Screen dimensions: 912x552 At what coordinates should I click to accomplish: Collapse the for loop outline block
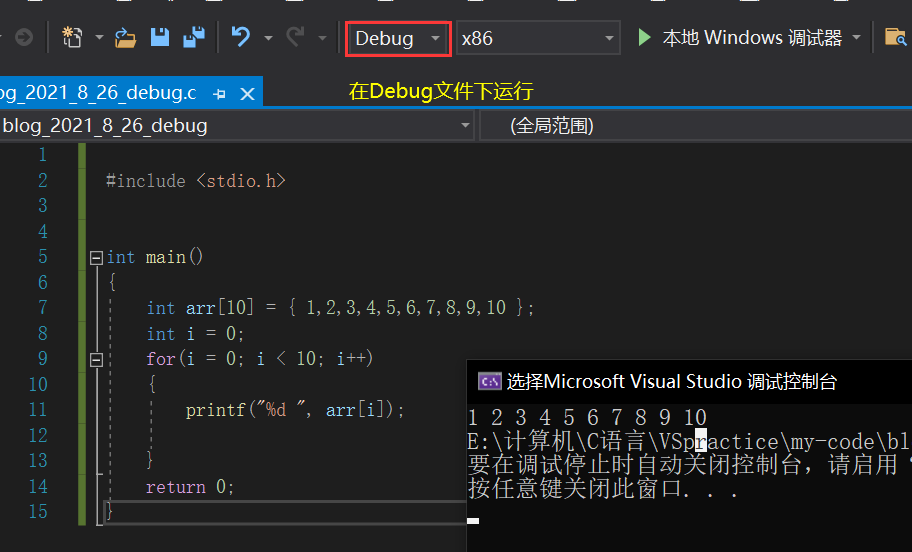tap(97, 360)
